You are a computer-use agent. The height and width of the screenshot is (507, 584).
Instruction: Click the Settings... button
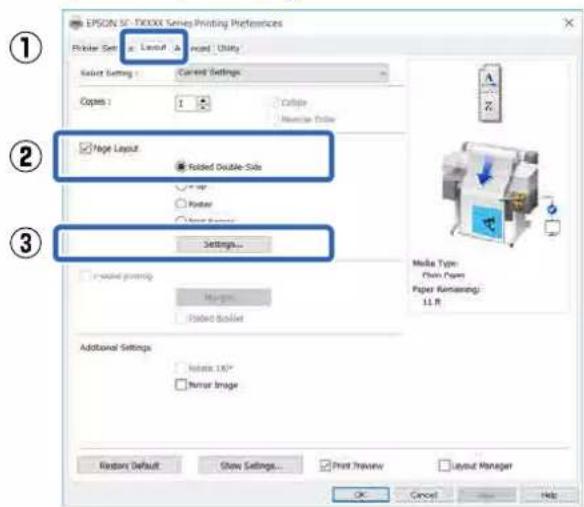coord(223,244)
